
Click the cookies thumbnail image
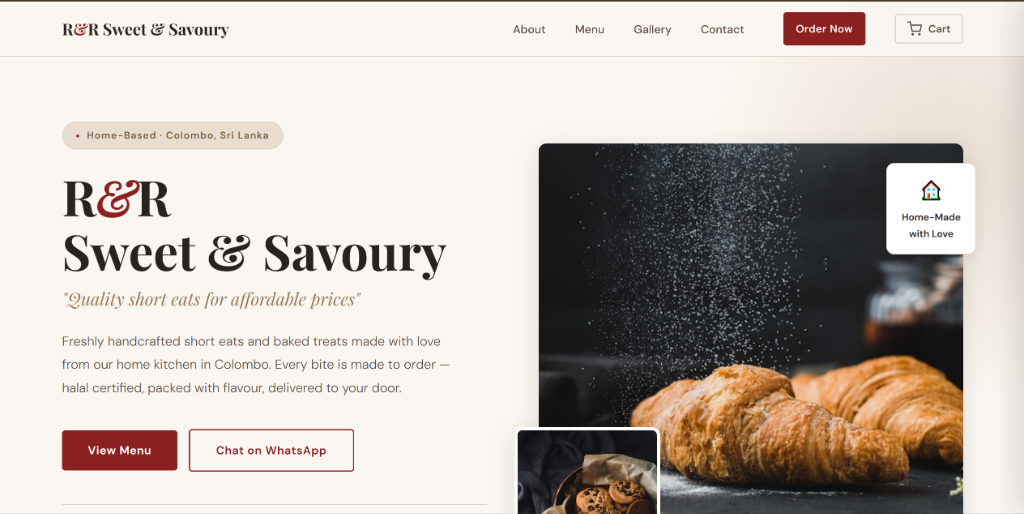(x=587, y=471)
